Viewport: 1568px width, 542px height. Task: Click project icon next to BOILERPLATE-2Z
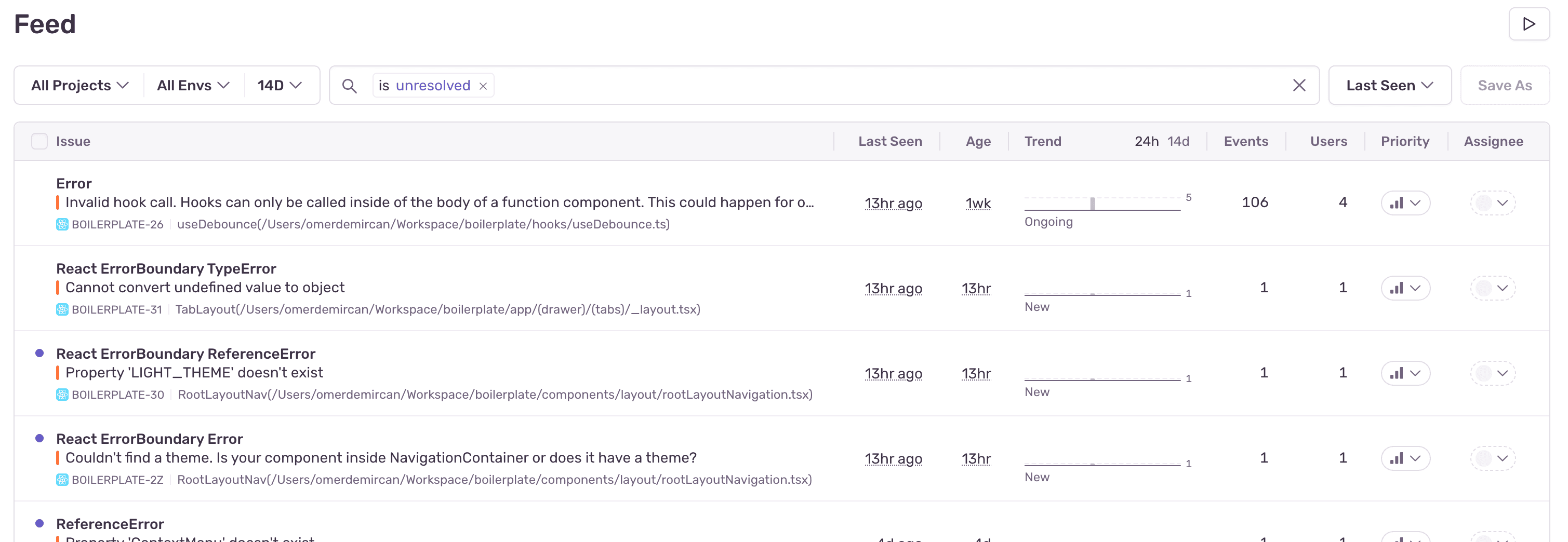click(x=62, y=480)
